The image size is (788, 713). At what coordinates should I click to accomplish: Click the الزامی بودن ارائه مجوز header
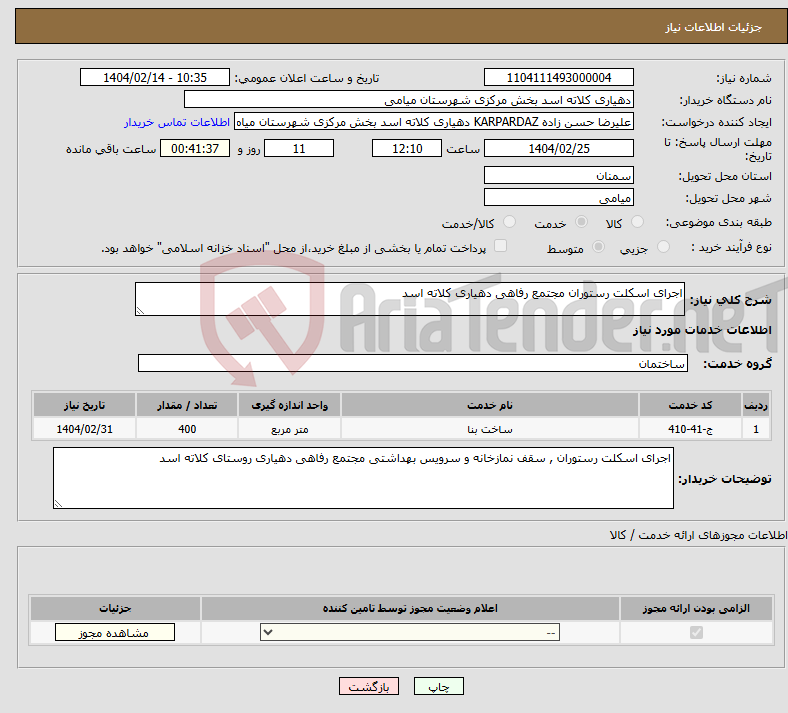pos(696,608)
